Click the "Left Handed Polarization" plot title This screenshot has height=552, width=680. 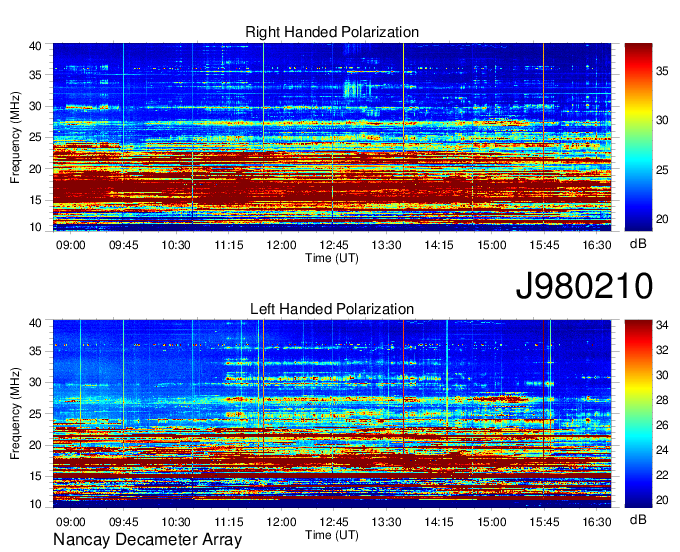click(x=332, y=309)
